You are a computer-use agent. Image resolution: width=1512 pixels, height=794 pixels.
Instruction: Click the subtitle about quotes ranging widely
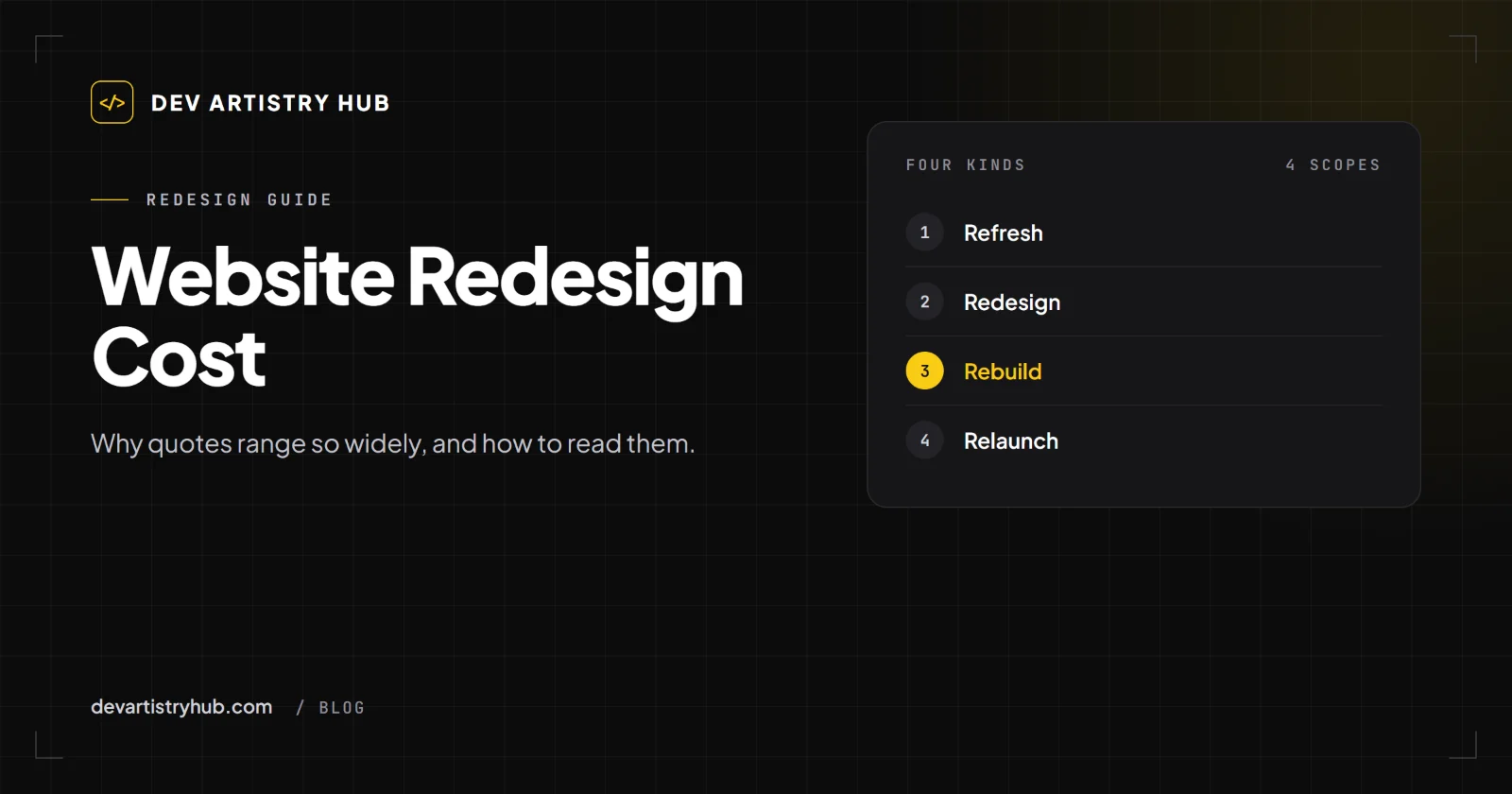coord(393,443)
